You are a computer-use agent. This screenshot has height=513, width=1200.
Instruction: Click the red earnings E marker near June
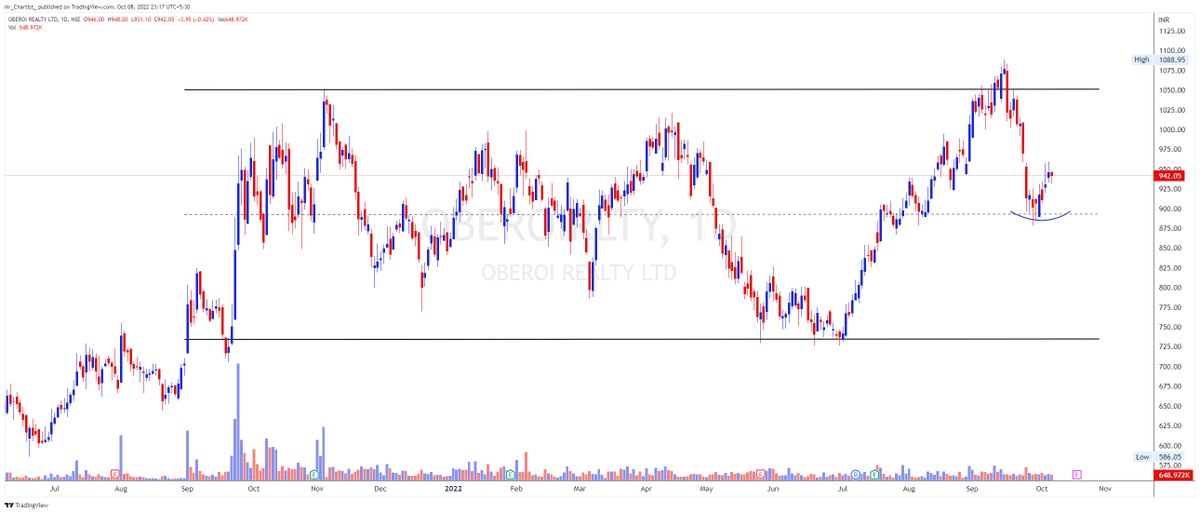click(x=762, y=473)
